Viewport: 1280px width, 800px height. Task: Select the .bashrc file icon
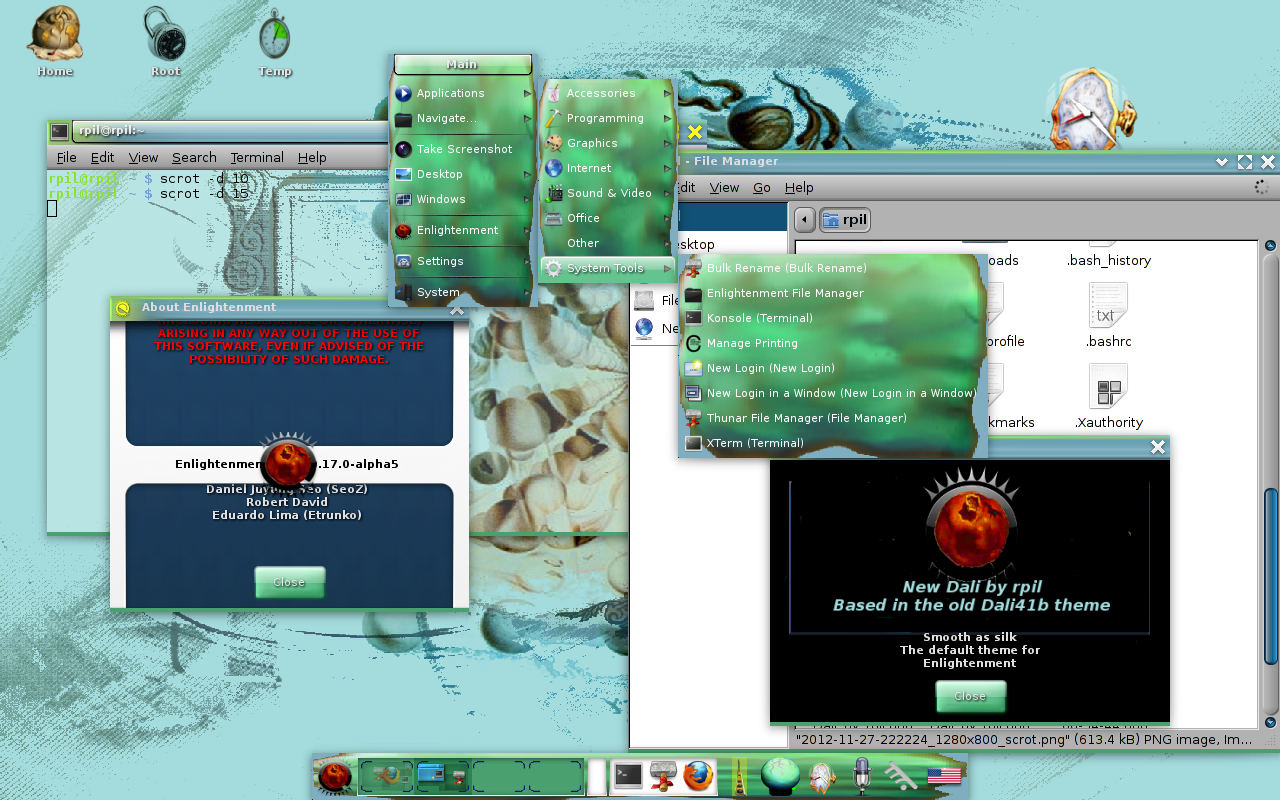pos(1108,317)
